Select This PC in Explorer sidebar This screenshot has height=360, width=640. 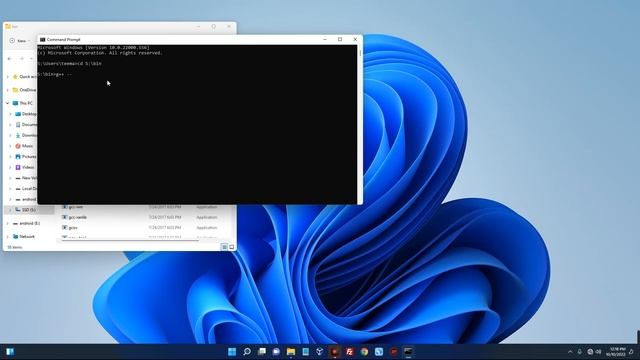pyautogui.click(x=22, y=103)
